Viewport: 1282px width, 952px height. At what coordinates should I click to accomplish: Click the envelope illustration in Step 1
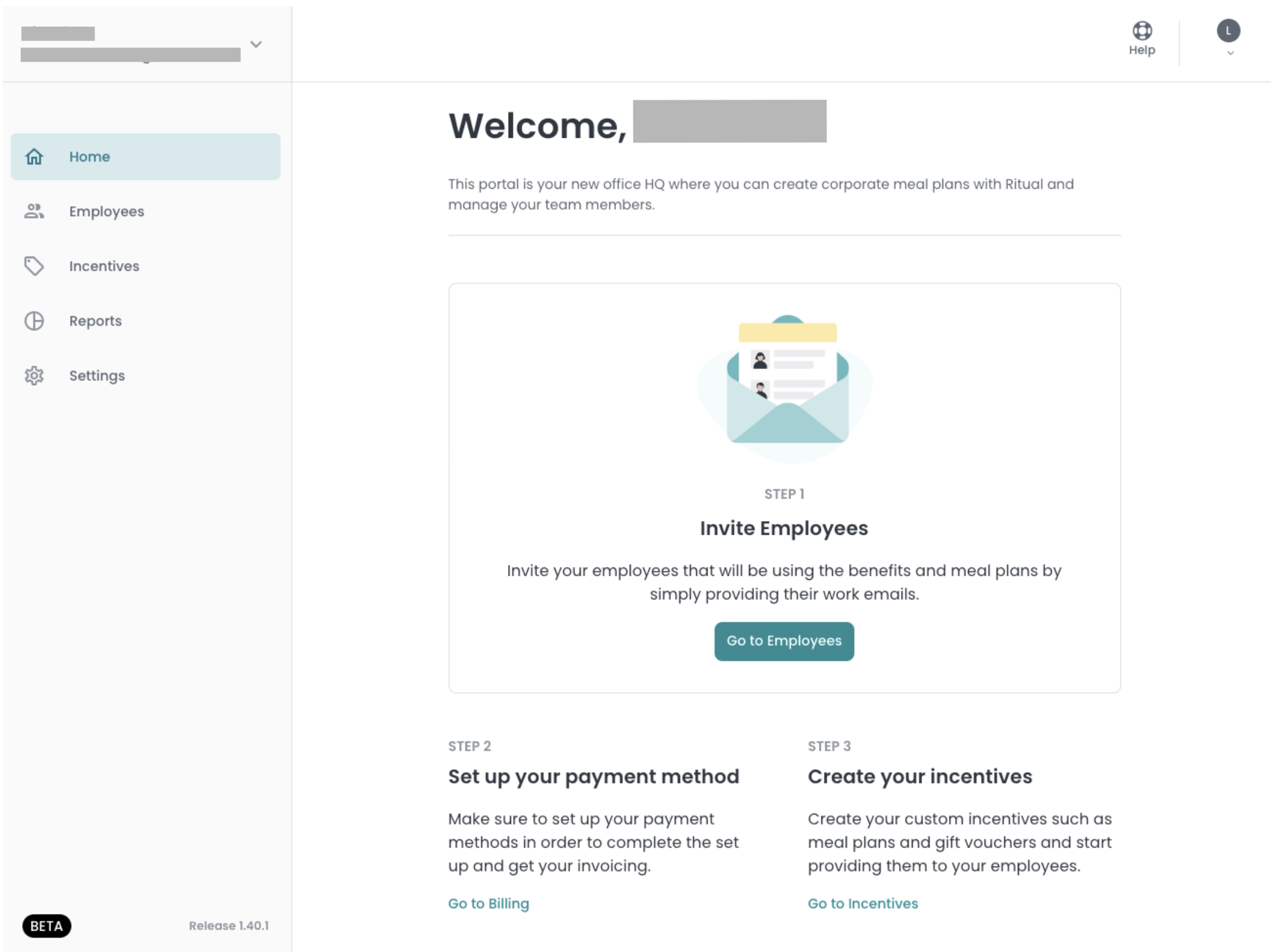[x=786, y=386]
